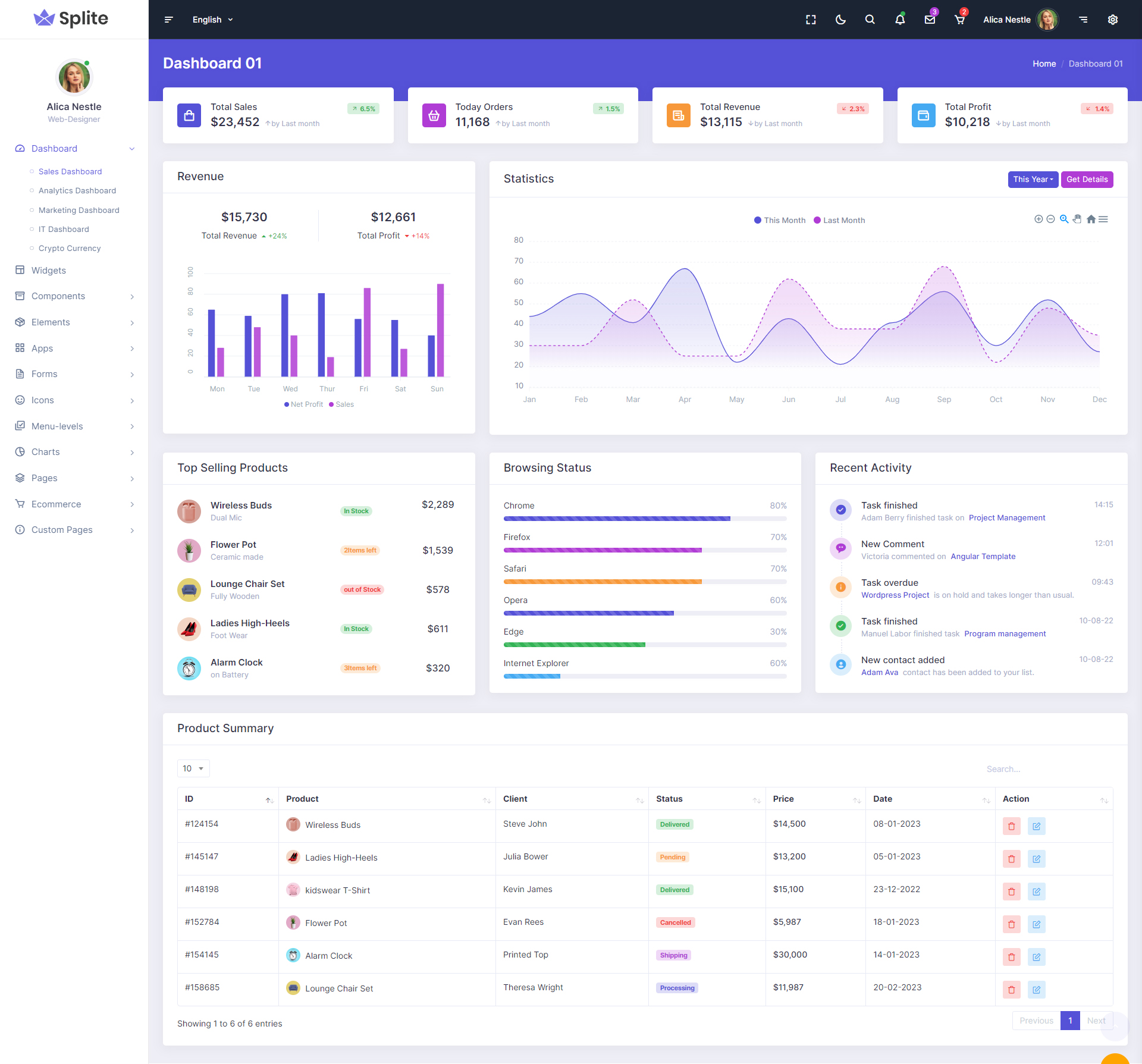Open notifications bell icon
Viewport: 1142px width, 1064px height.
coord(900,20)
